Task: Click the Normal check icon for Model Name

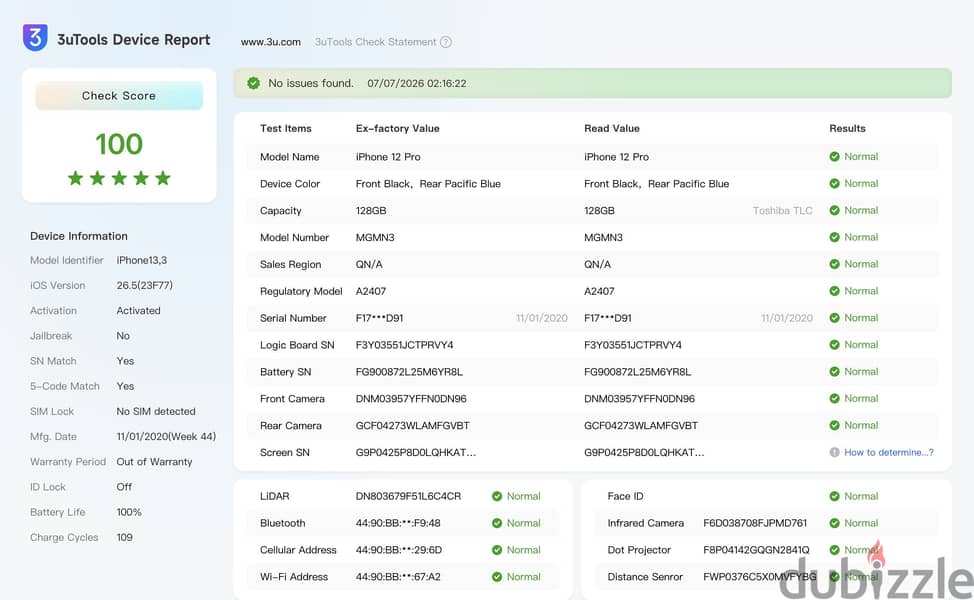Action: (834, 157)
